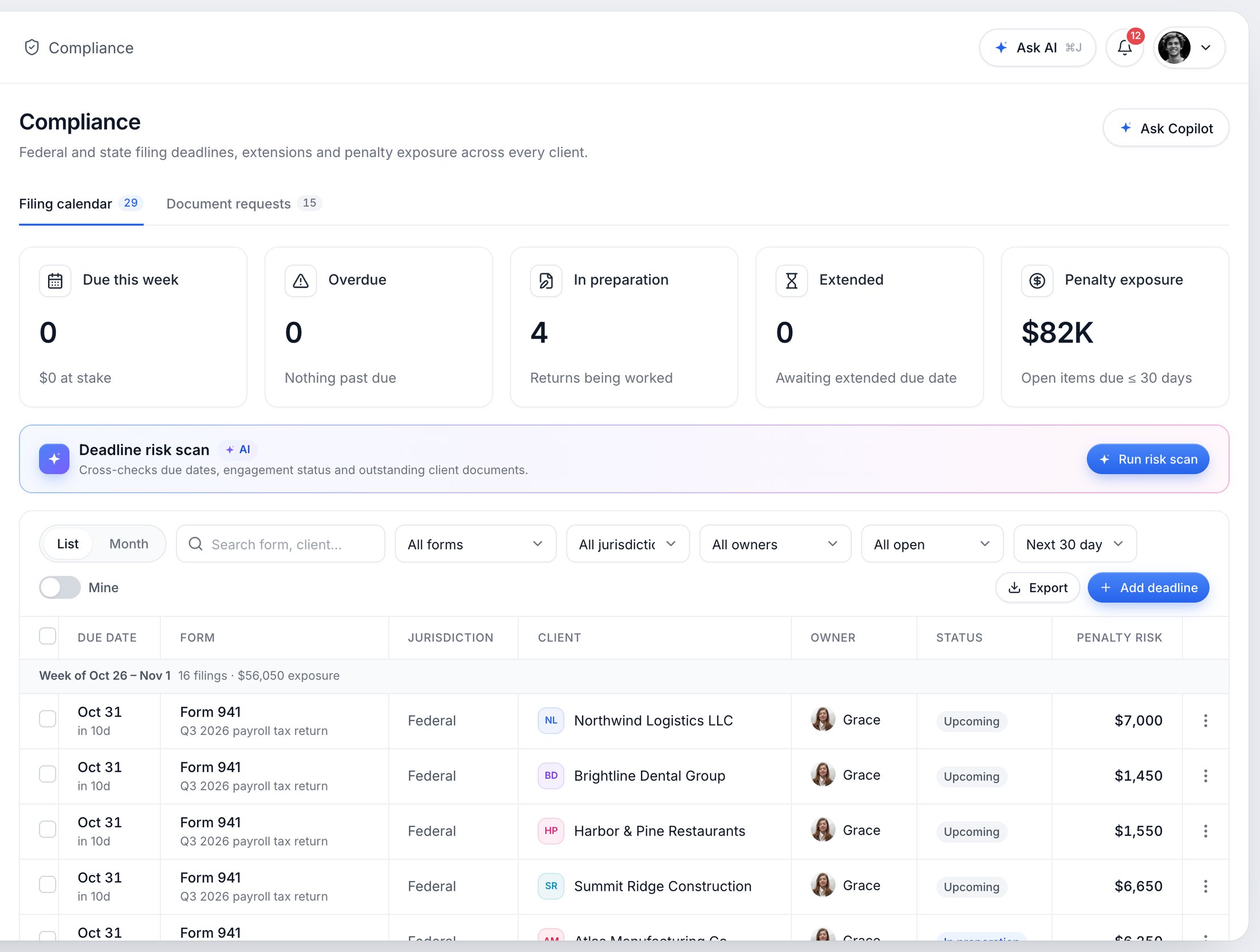Select the Harbor & Pine Restaurants row checkbox
1260x952 pixels.
pos(48,829)
